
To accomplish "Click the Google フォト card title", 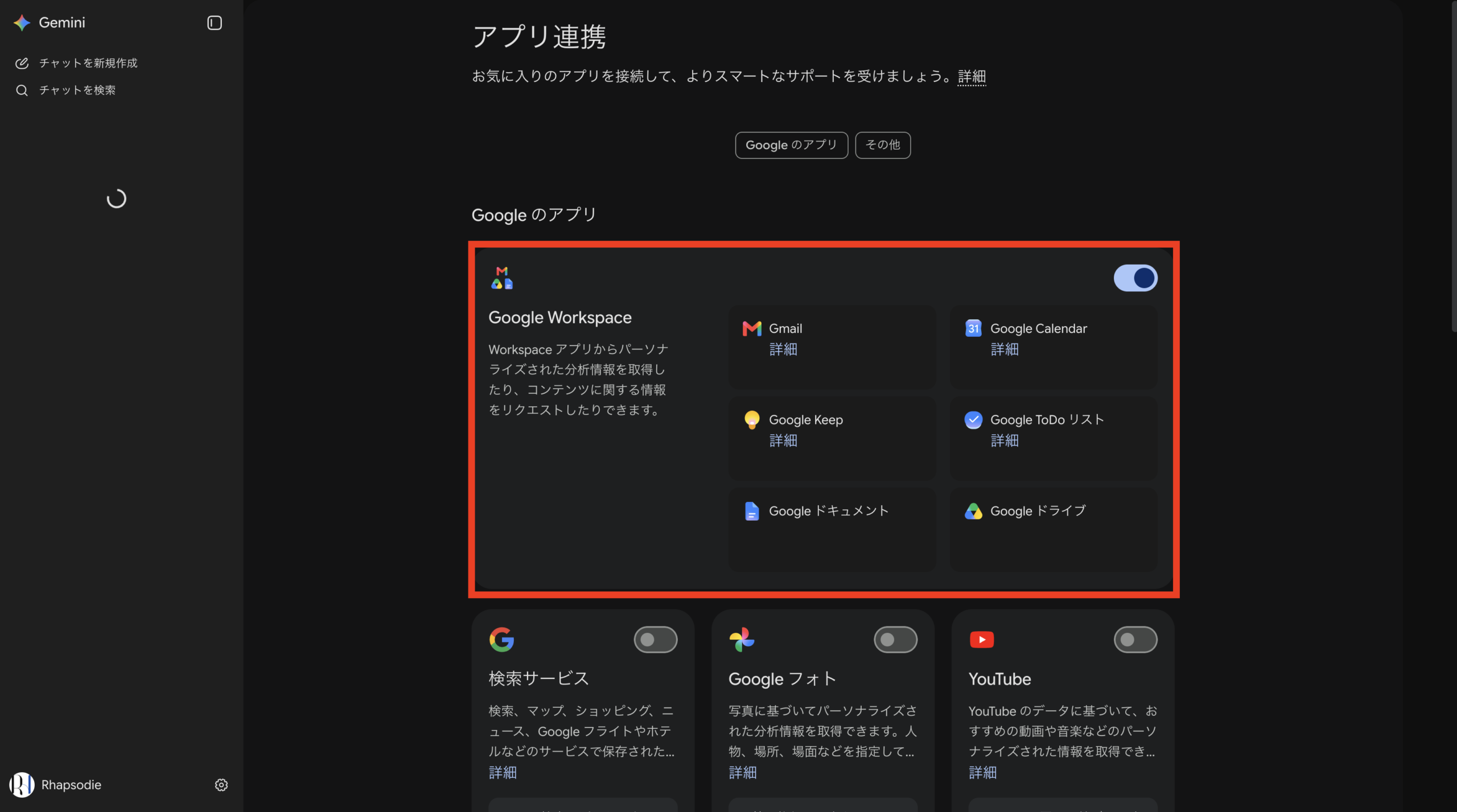I will click(783, 679).
